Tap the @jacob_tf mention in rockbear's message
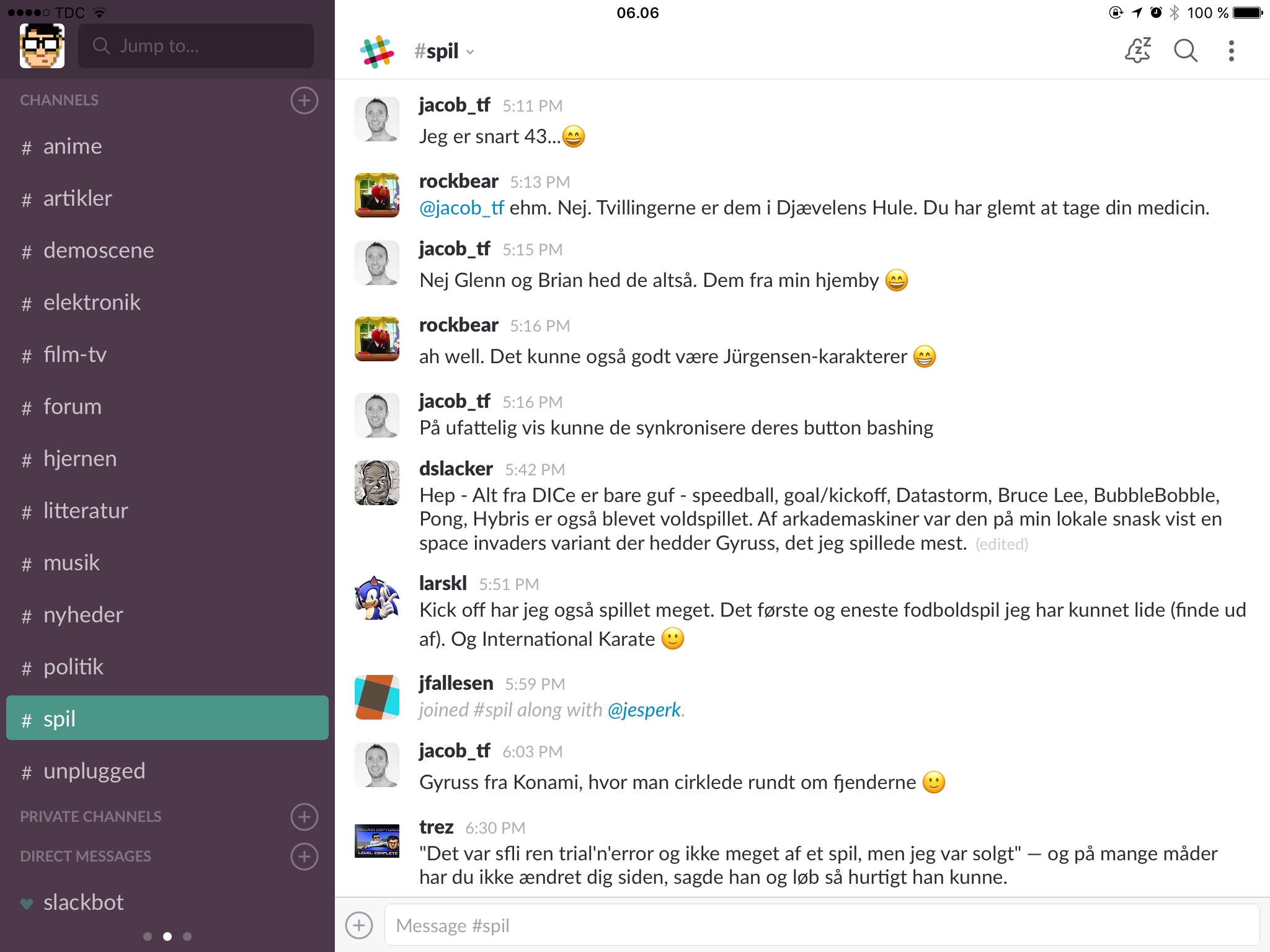1270x952 pixels. (x=461, y=208)
